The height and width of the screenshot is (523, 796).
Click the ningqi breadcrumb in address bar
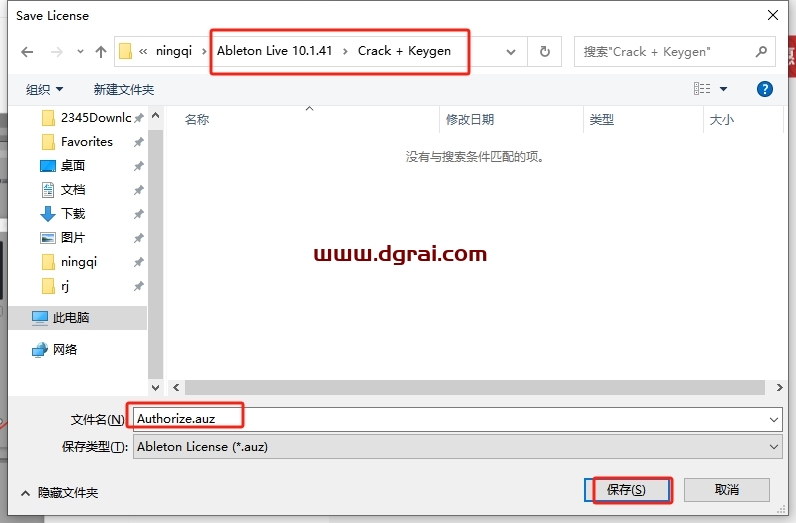[x=174, y=51]
